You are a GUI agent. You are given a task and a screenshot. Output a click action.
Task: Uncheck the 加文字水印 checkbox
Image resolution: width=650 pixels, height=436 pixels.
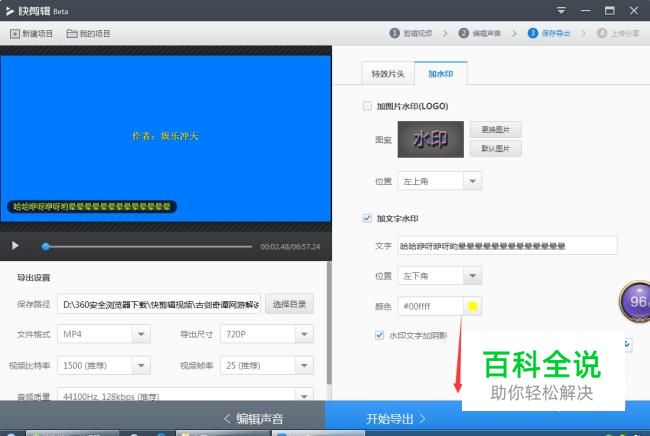tap(367, 218)
